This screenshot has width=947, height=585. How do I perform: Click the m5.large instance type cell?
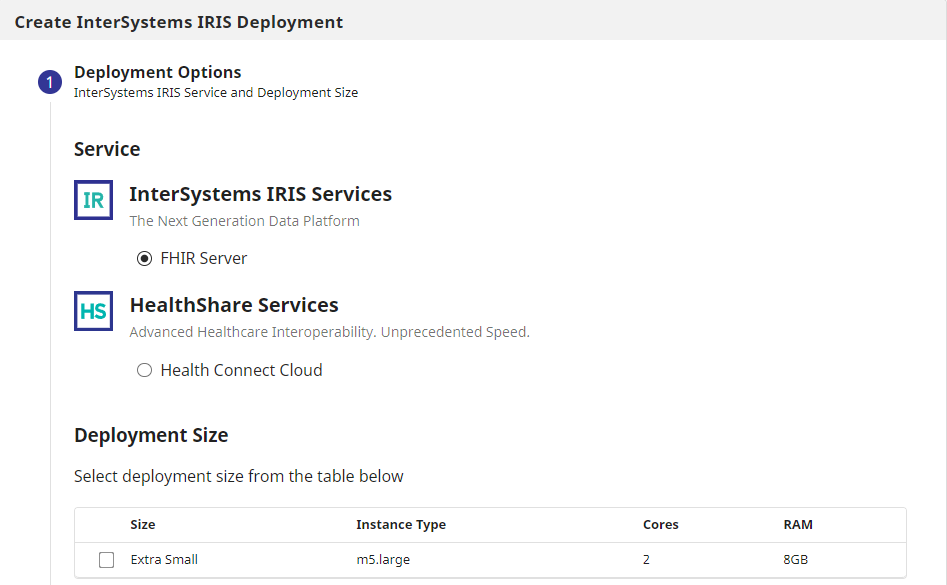pyautogui.click(x=382, y=560)
